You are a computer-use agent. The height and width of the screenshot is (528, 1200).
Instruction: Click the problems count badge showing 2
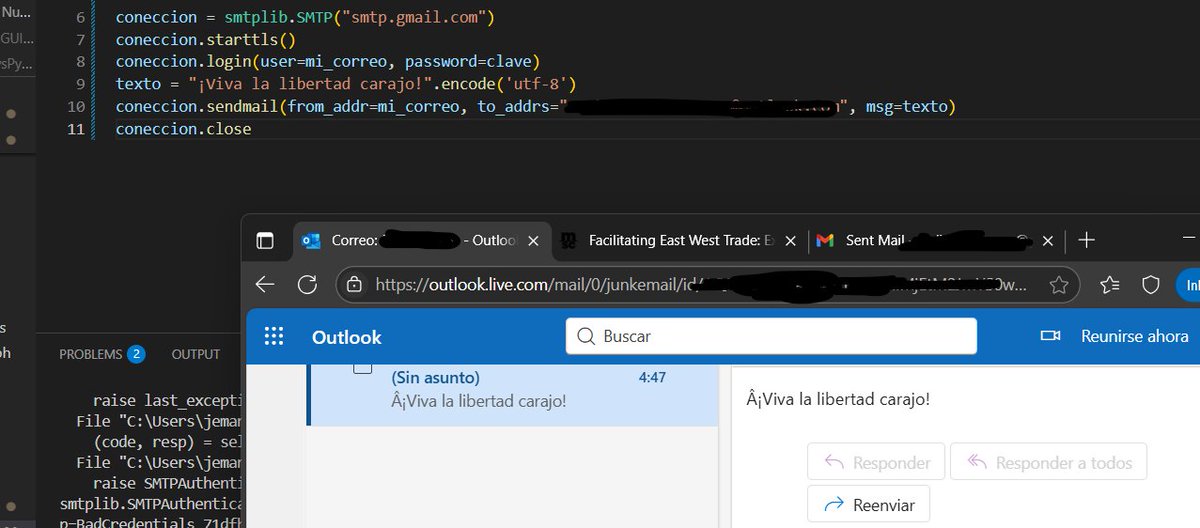coord(136,354)
